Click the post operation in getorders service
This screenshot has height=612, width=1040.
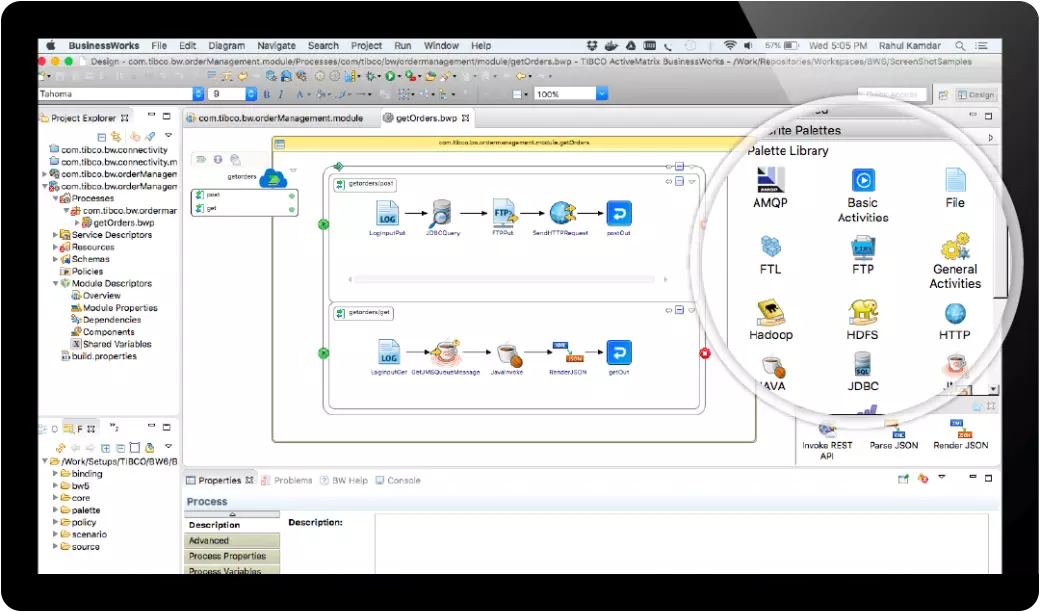[244, 195]
